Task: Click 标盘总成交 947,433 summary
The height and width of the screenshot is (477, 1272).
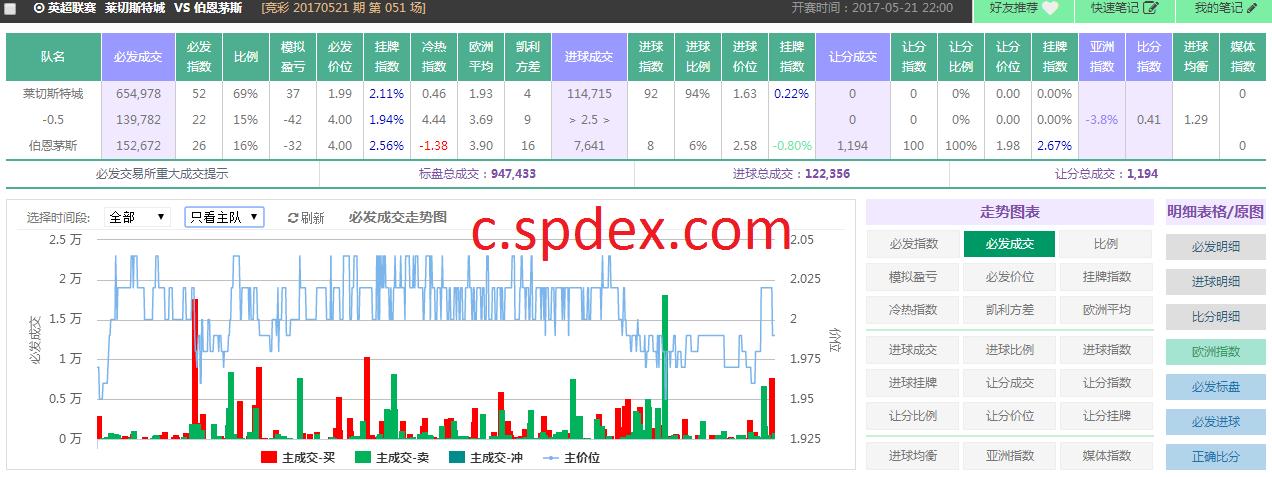Action: (x=477, y=173)
